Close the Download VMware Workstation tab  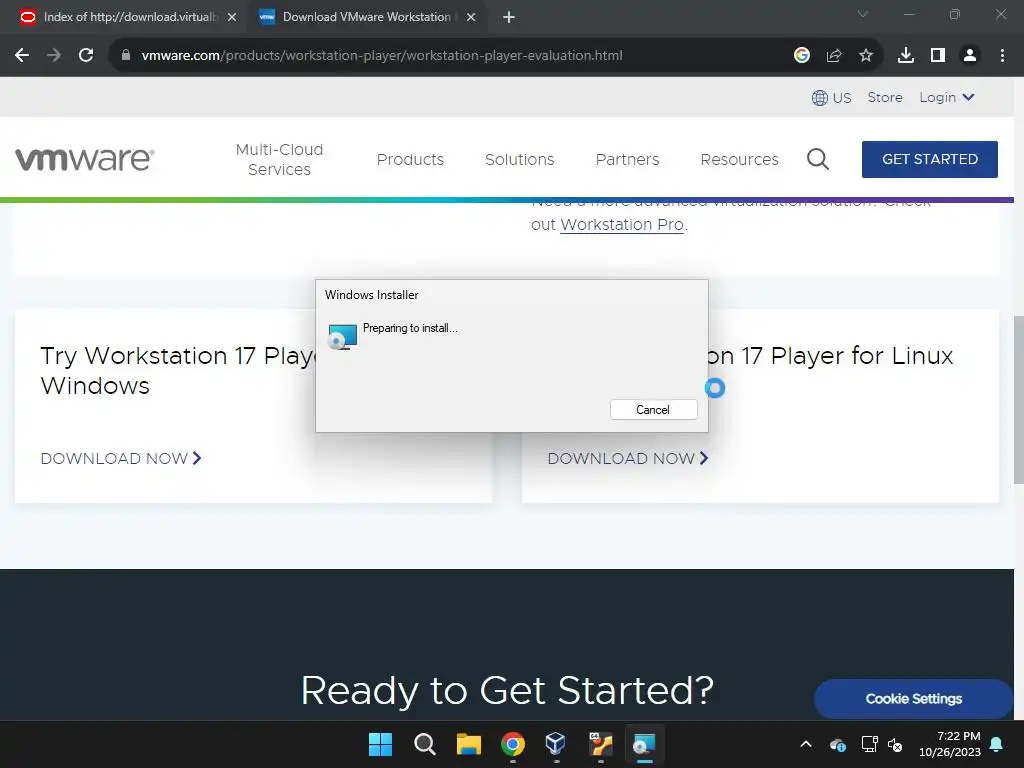[x=471, y=17]
